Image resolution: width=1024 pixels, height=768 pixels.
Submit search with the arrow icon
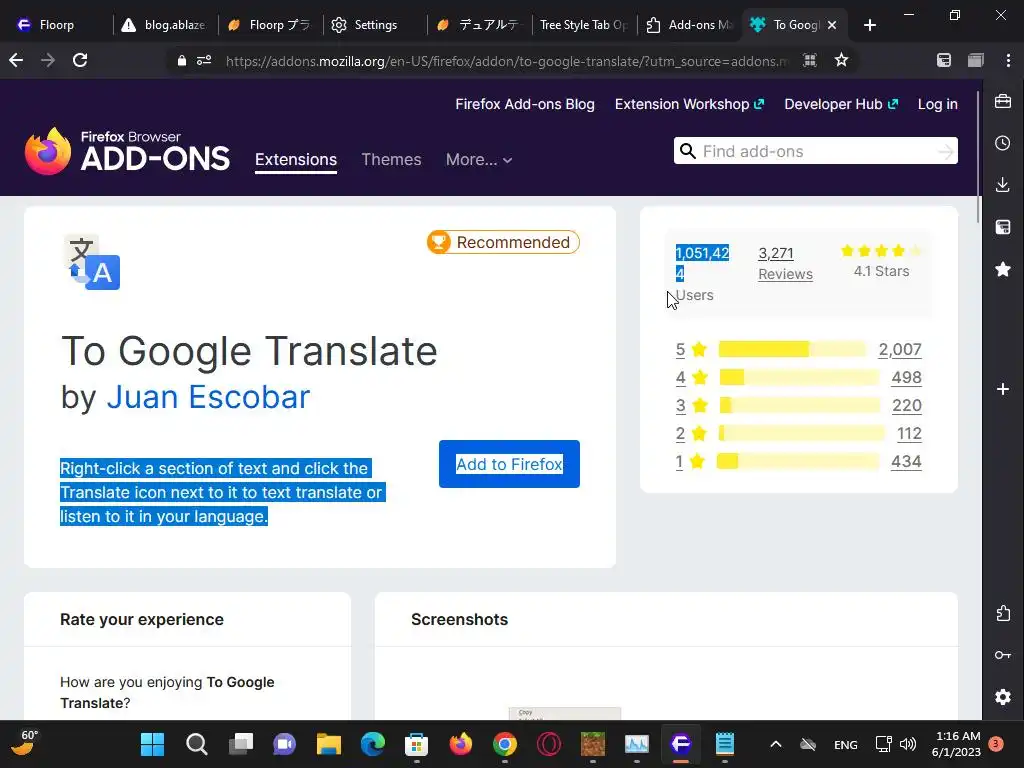pos(945,152)
